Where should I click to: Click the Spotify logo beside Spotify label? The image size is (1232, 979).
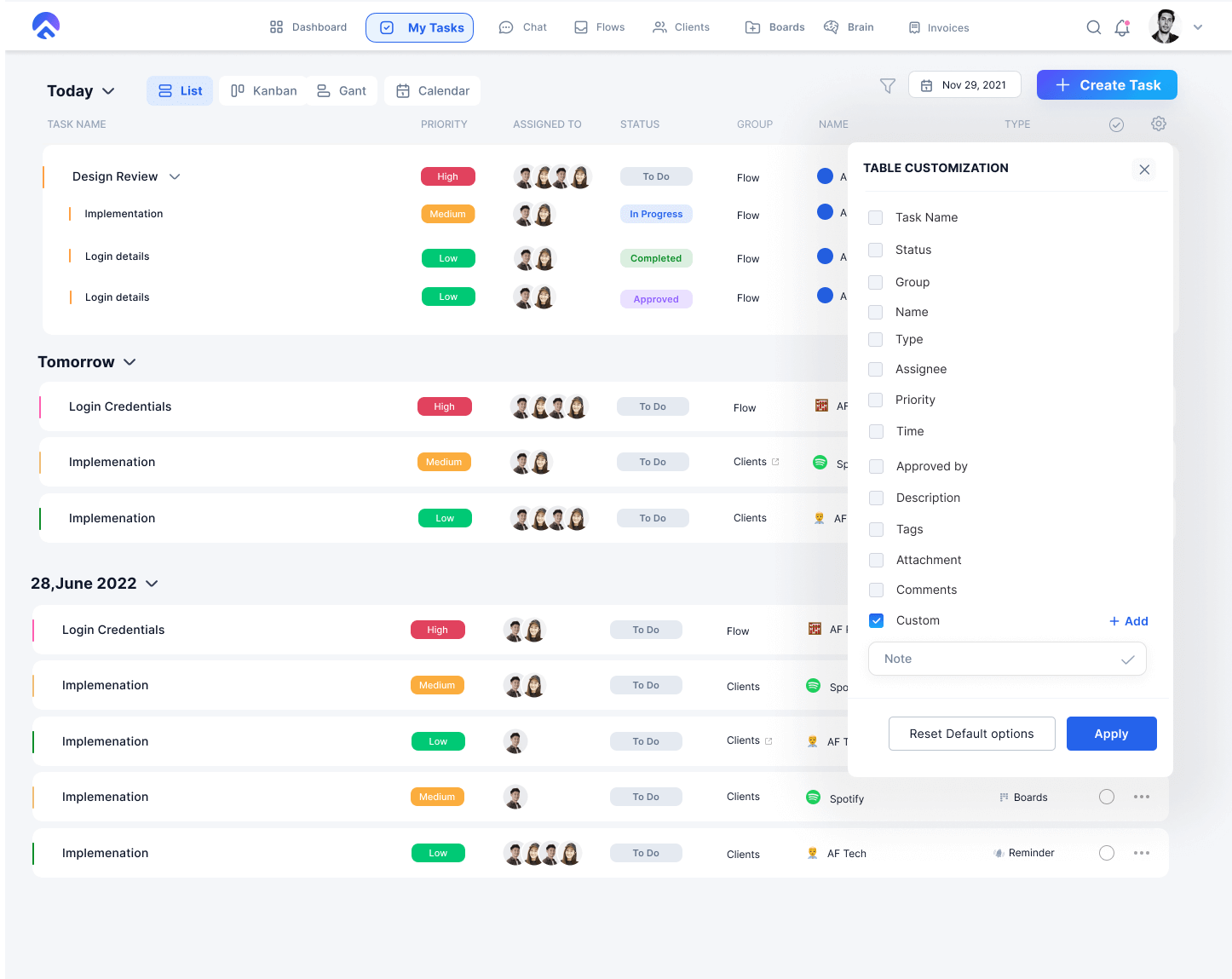813,798
